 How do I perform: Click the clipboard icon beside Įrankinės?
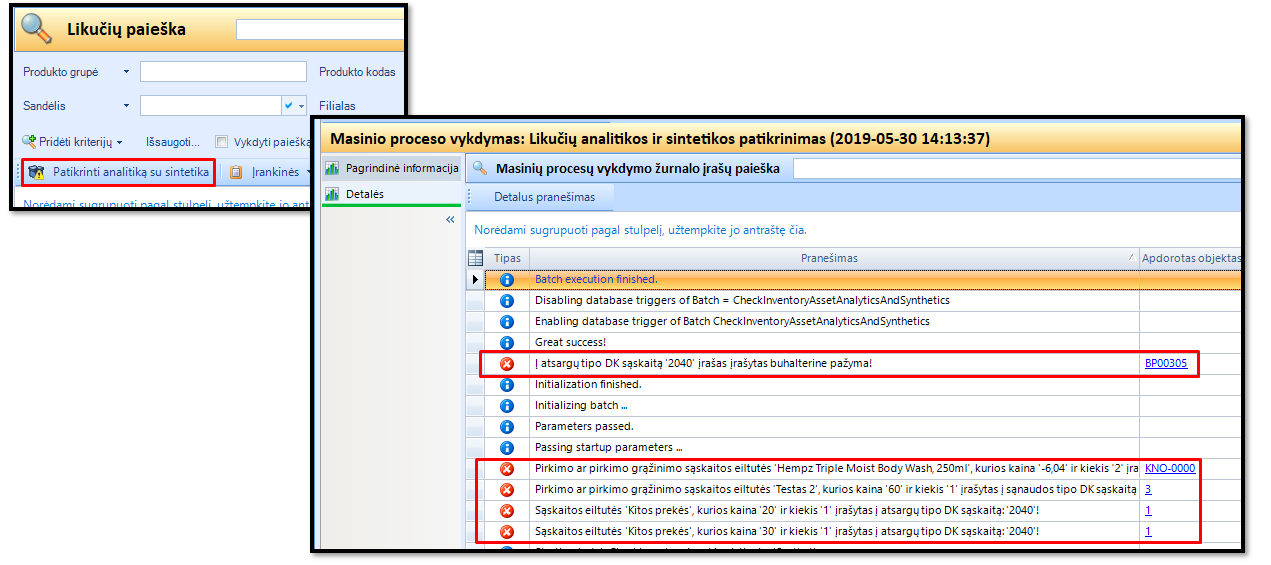[x=236, y=172]
